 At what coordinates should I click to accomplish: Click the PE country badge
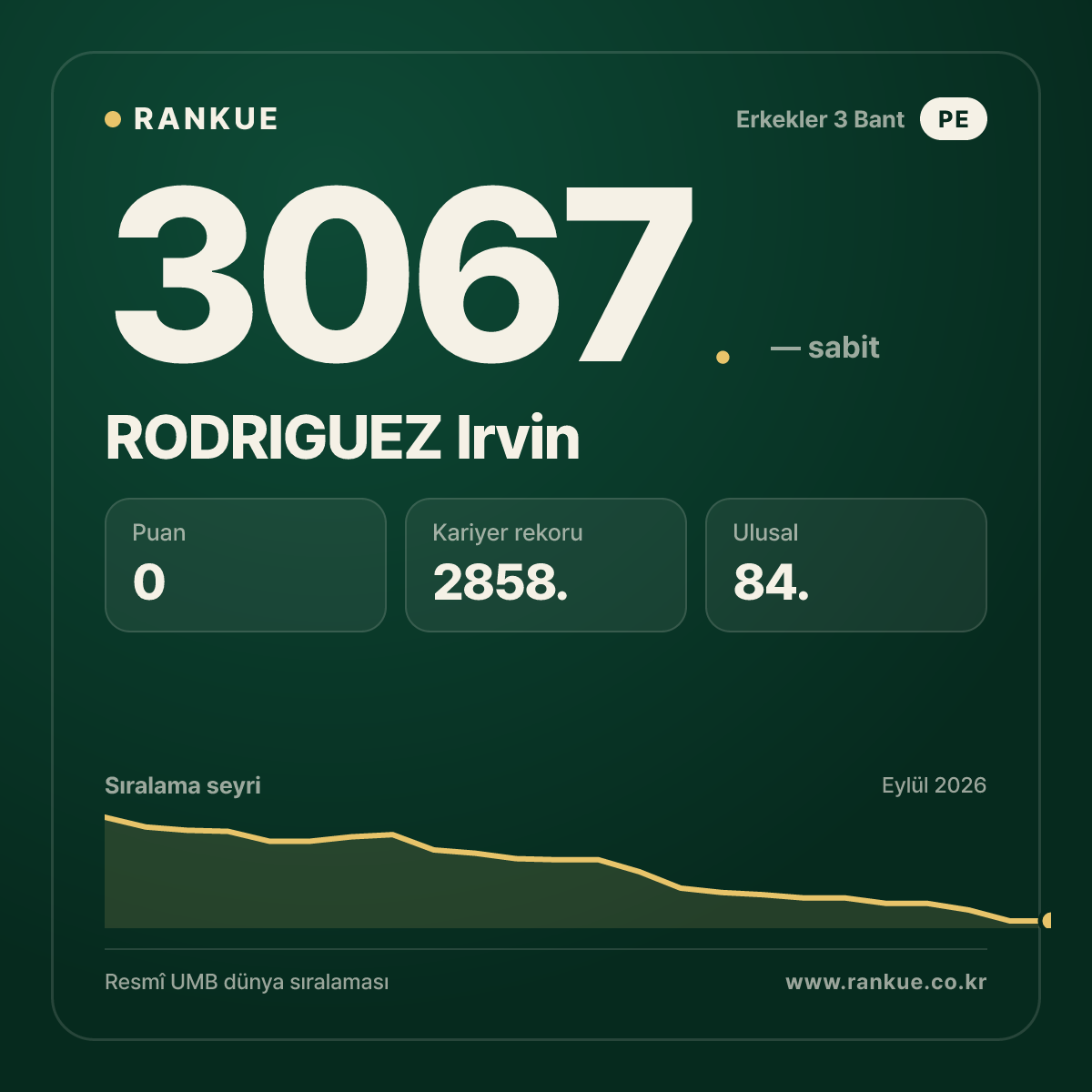point(953,119)
